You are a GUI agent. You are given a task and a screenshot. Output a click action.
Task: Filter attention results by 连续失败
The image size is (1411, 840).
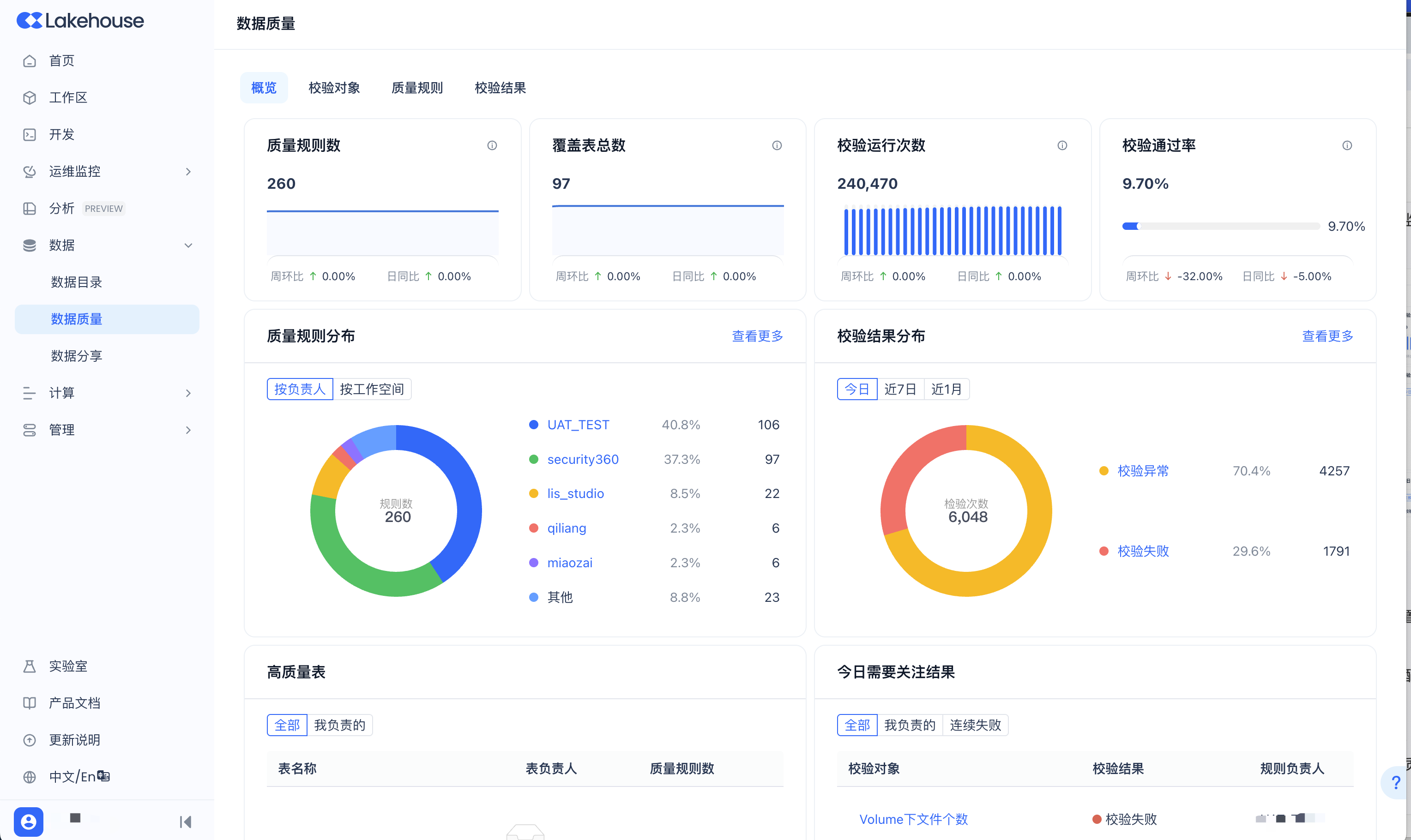coord(975,725)
